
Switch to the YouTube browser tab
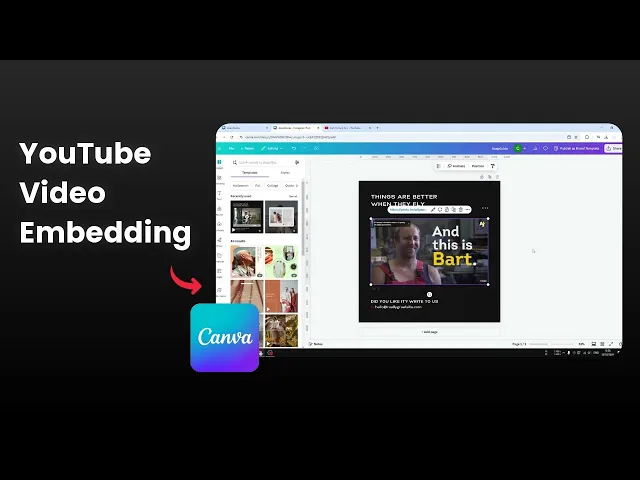(x=345, y=128)
